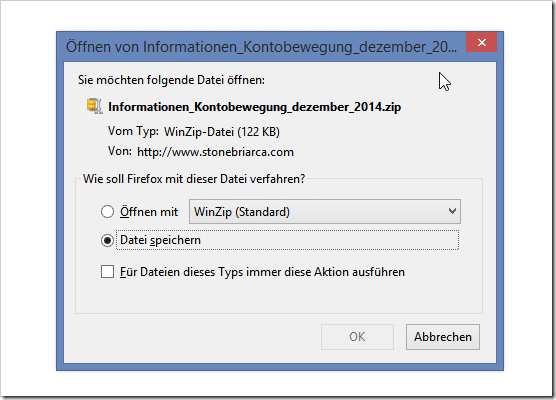Expand the application list via the chevron arrow

452,211
